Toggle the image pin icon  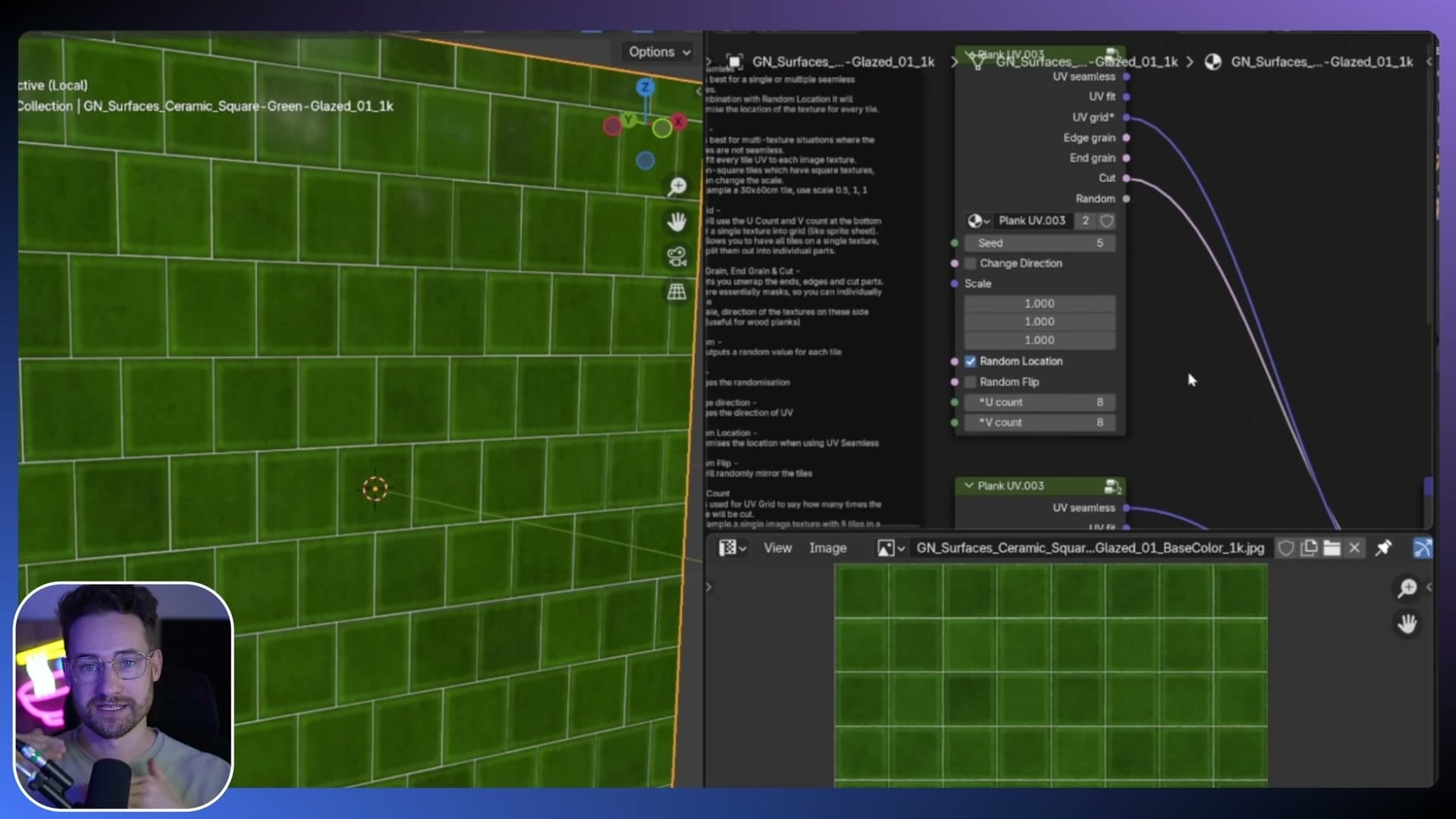pos(1384,548)
